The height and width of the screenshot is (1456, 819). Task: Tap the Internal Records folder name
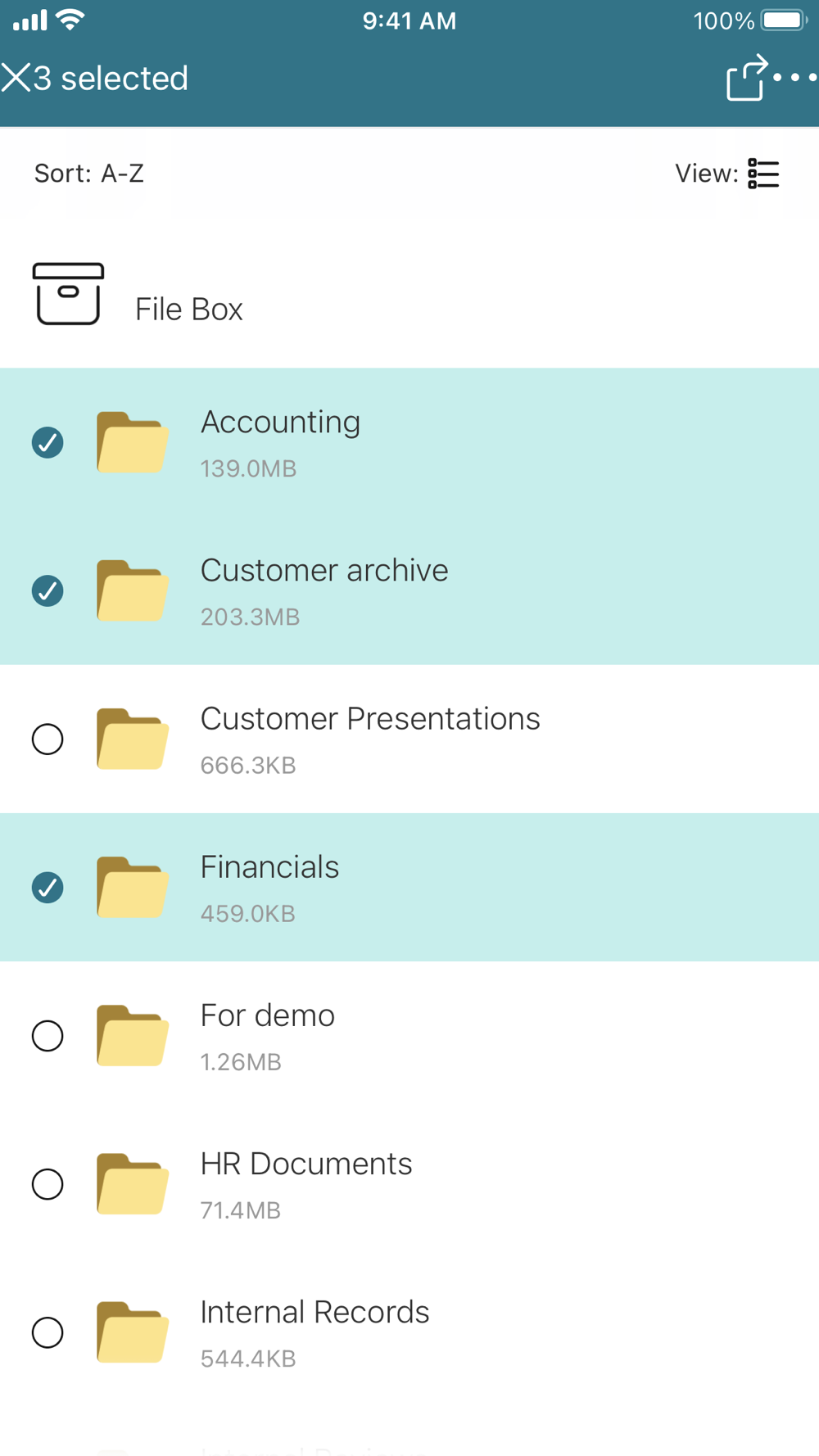click(314, 1312)
